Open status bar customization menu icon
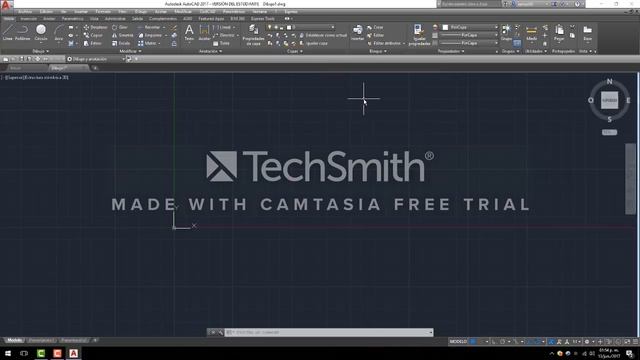This screenshot has height=360, width=640. pos(635,342)
